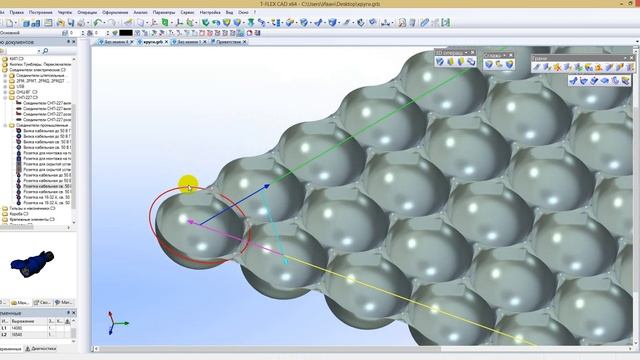Select the Короба СЭ folder
The height and width of the screenshot is (360, 640).
pos(16,214)
